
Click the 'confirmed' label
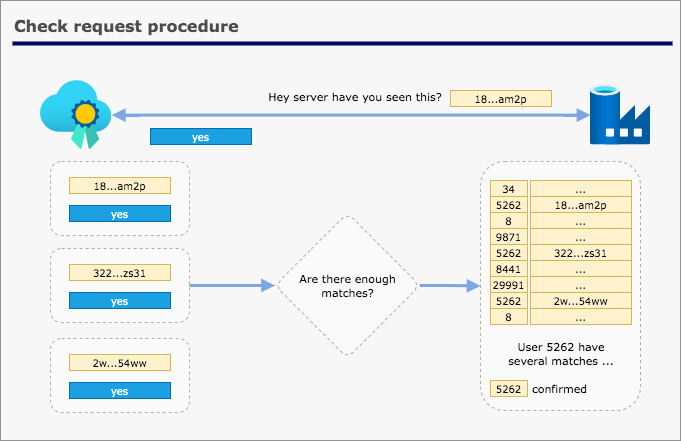(559, 389)
